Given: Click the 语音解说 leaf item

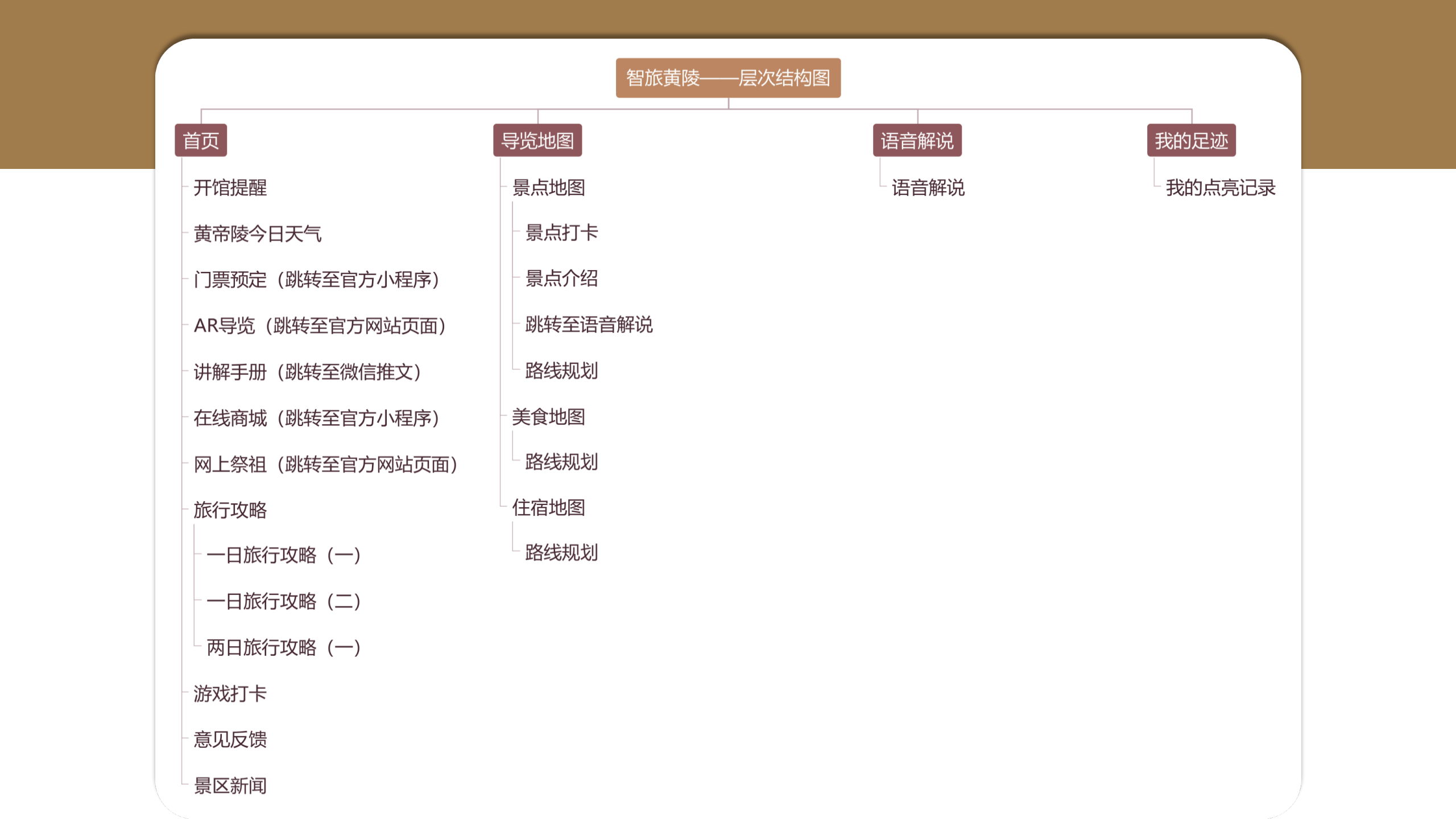Looking at the screenshot, I should 928,188.
